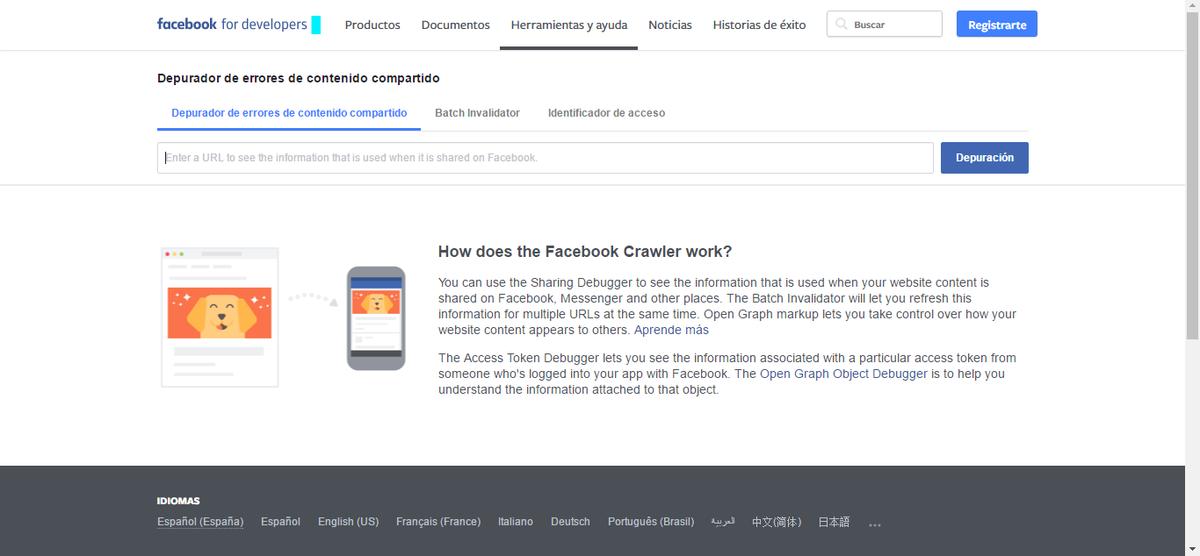Open the Documentos menu
The image size is (1200, 556).
[455, 25]
